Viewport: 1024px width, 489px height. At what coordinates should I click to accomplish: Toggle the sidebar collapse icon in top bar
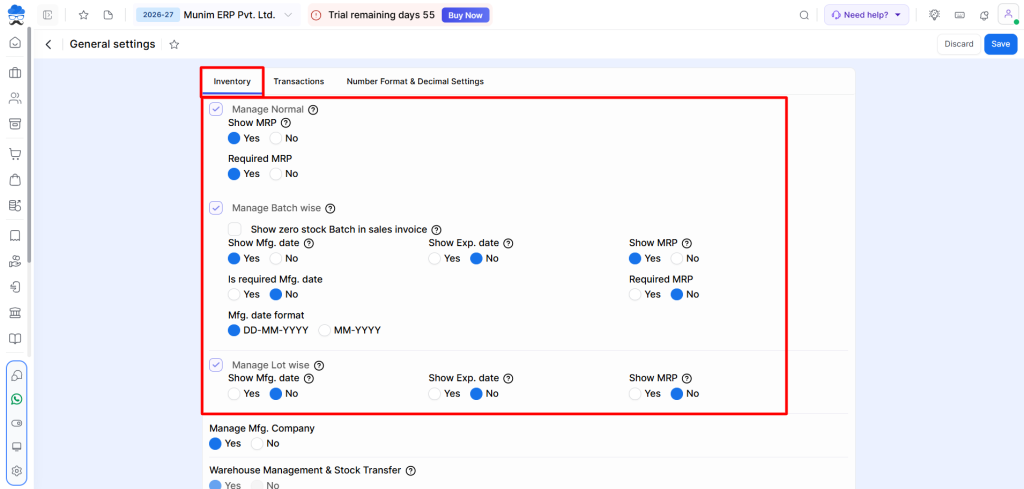(47, 14)
